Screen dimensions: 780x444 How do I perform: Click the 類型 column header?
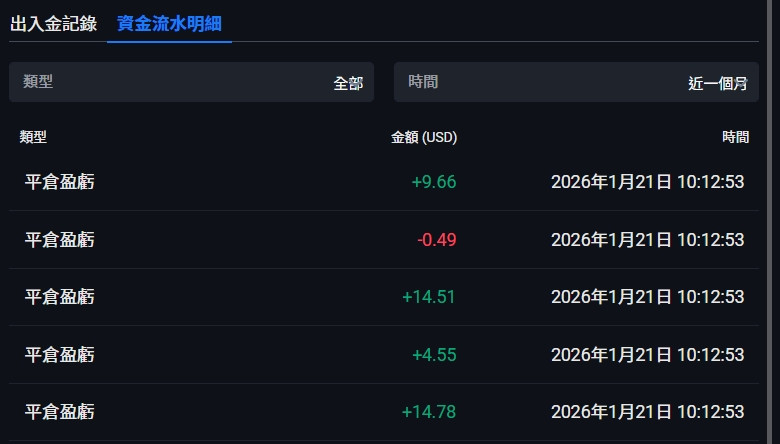coord(33,137)
